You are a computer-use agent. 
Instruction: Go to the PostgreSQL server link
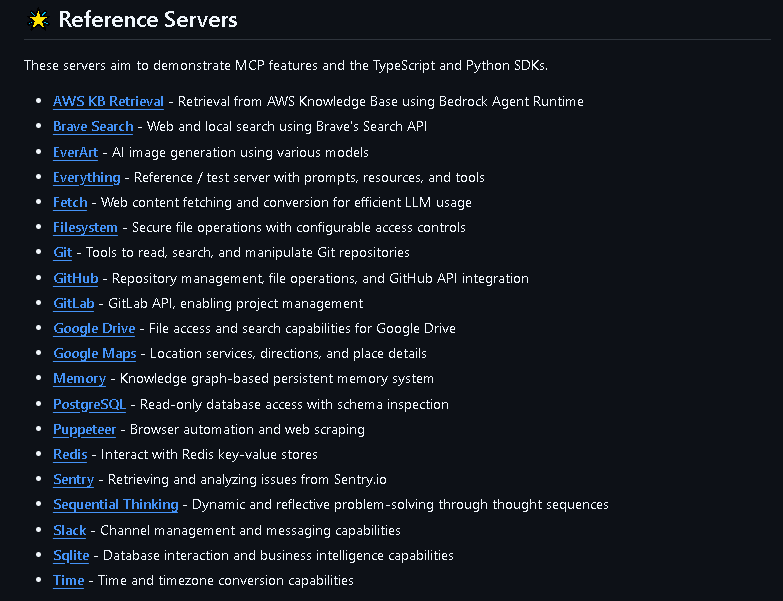pos(89,404)
